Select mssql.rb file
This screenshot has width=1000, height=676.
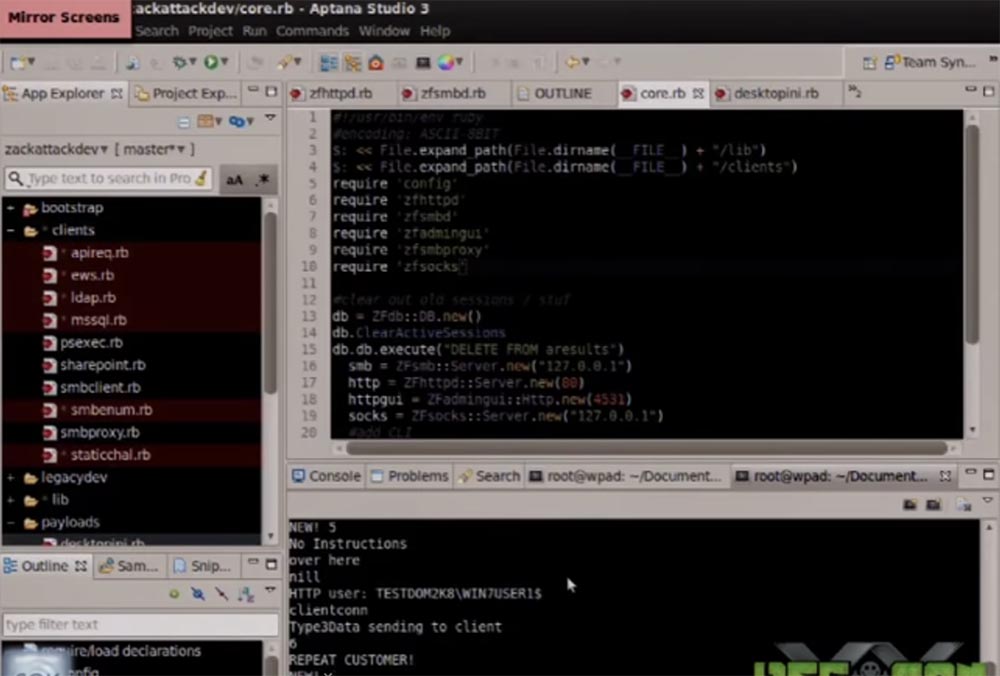tap(98, 320)
